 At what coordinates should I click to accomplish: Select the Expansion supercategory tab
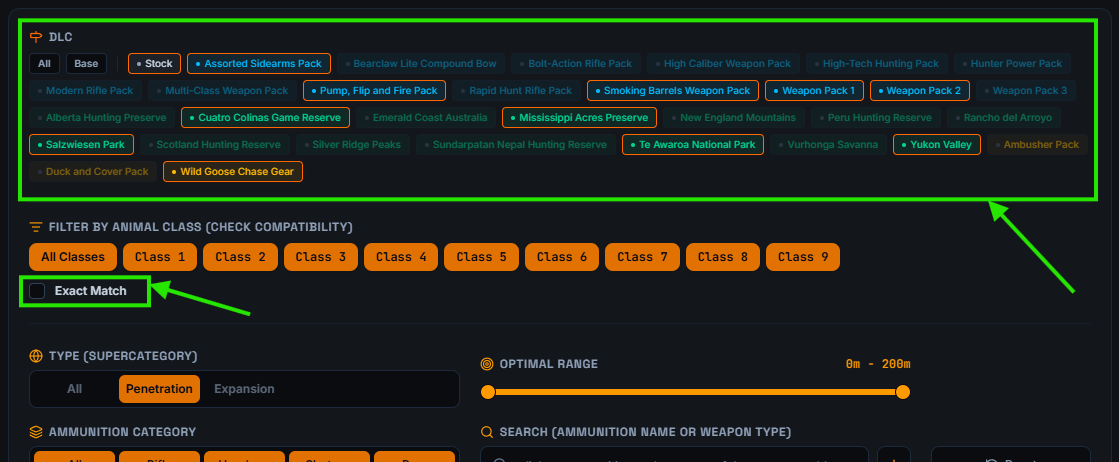pos(244,389)
